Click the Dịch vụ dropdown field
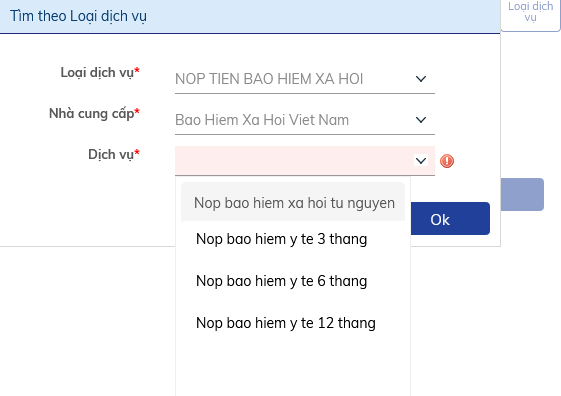 (305, 161)
